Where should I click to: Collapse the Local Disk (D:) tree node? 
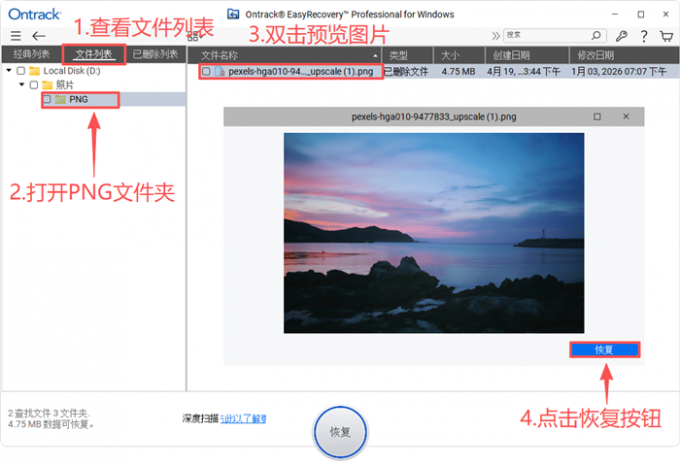(x=9, y=70)
